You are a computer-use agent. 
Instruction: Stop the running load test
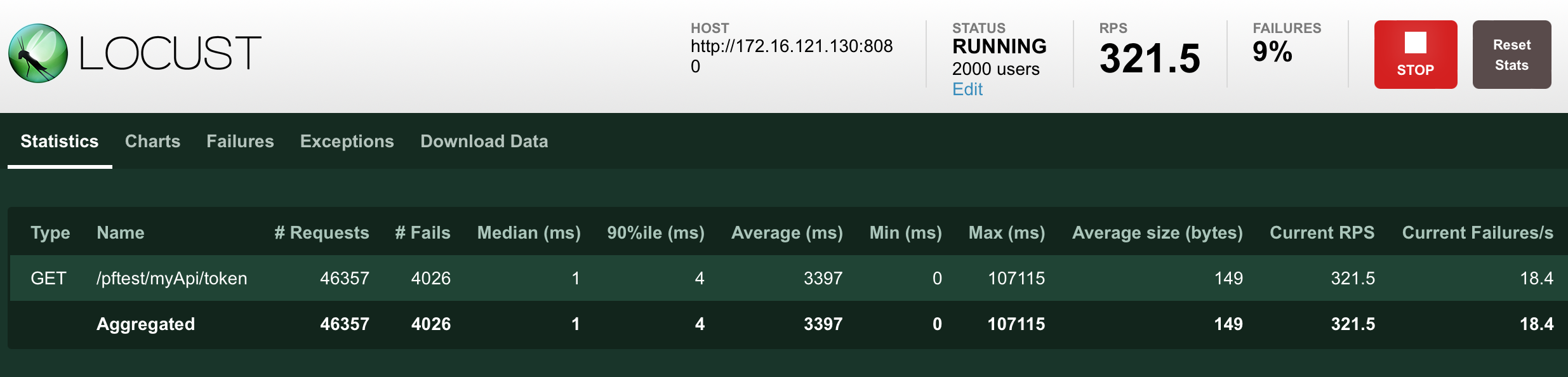pyautogui.click(x=1416, y=55)
